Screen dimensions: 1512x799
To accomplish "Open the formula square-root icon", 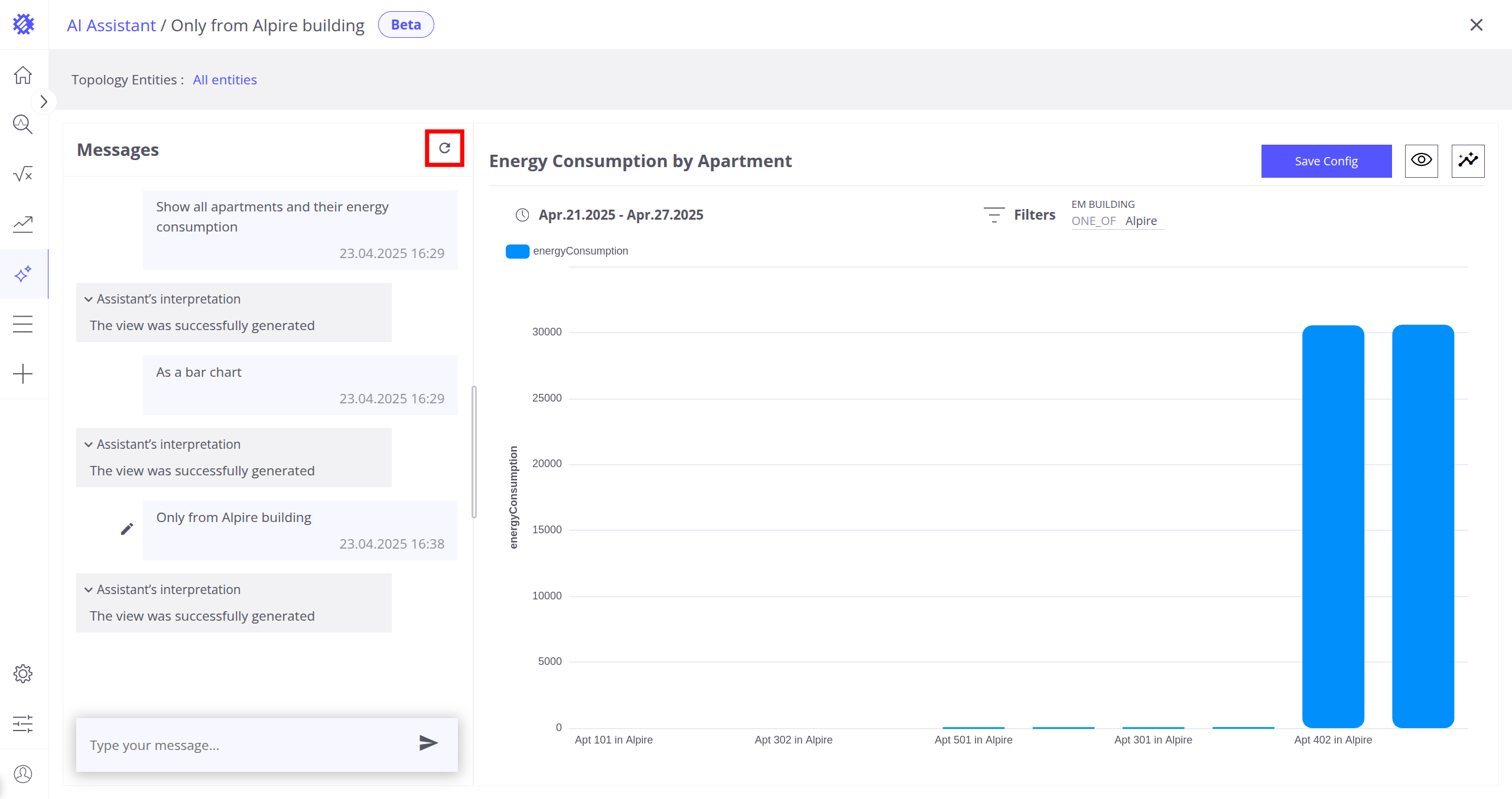I will (x=23, y=174).
